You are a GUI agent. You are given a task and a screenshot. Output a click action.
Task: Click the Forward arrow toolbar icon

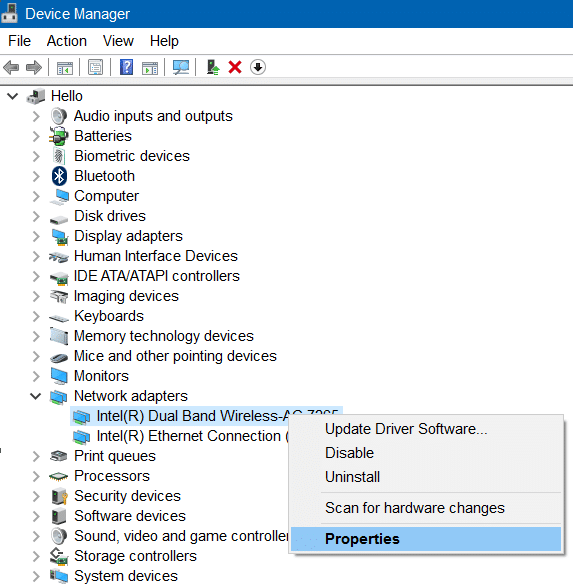[x=34, y=68]
